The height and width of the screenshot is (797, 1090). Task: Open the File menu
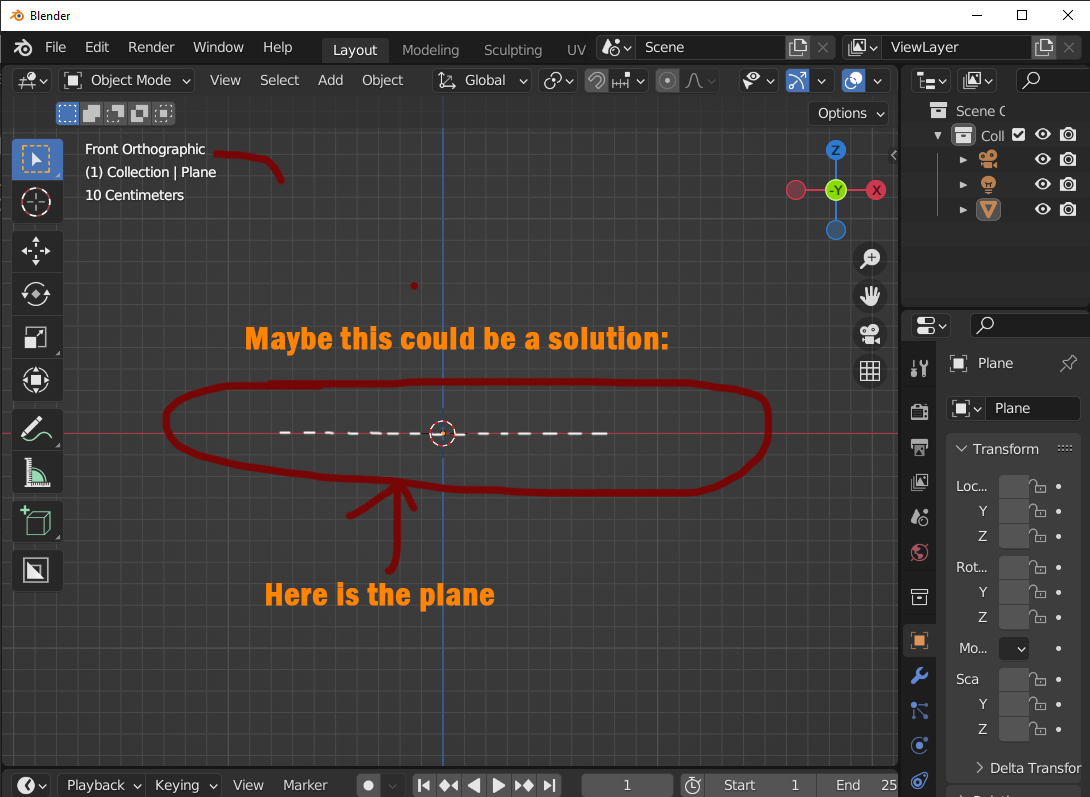click(x=56, y=47)
